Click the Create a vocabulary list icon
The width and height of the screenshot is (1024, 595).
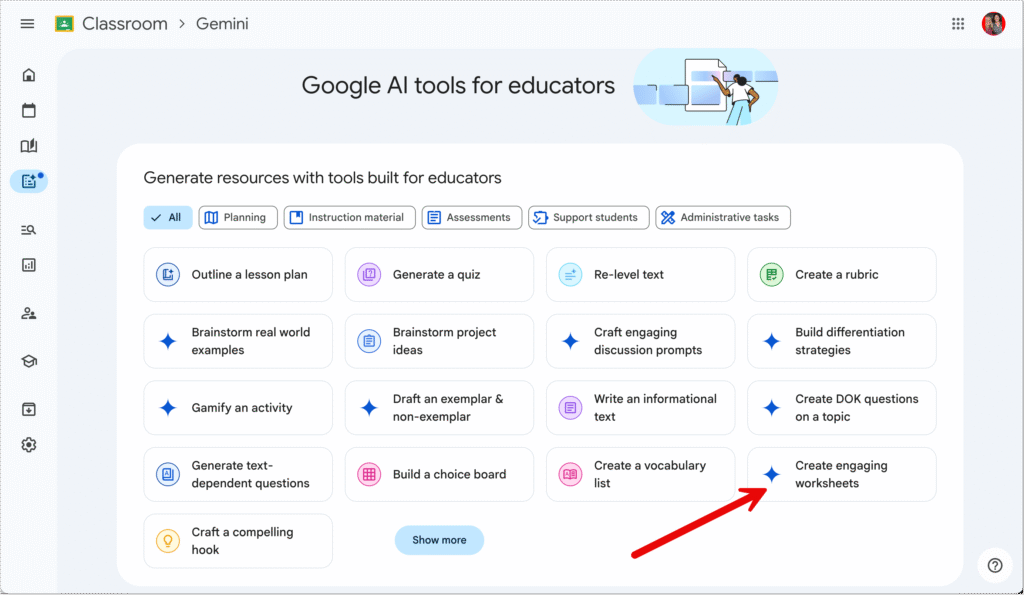point(570,474)
